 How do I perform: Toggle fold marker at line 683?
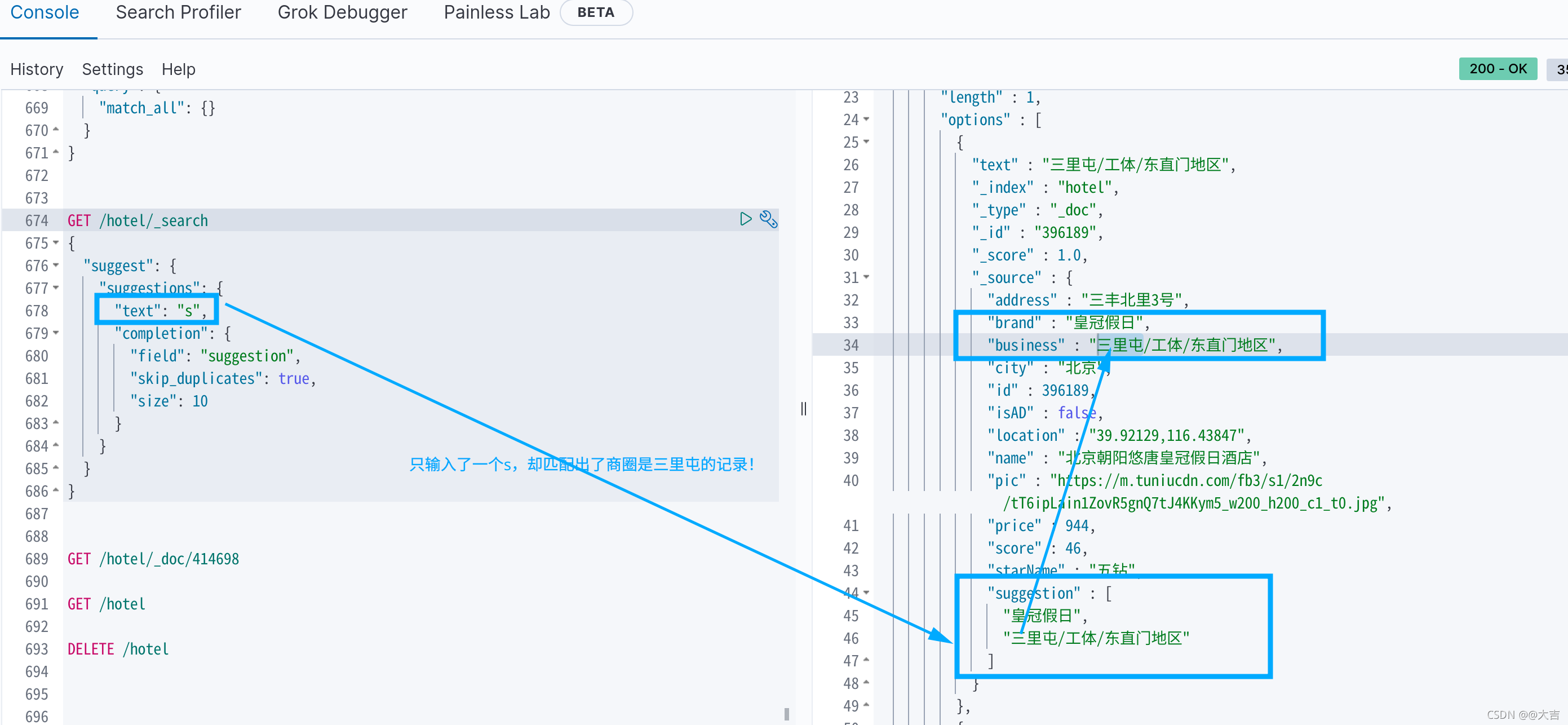56,422
